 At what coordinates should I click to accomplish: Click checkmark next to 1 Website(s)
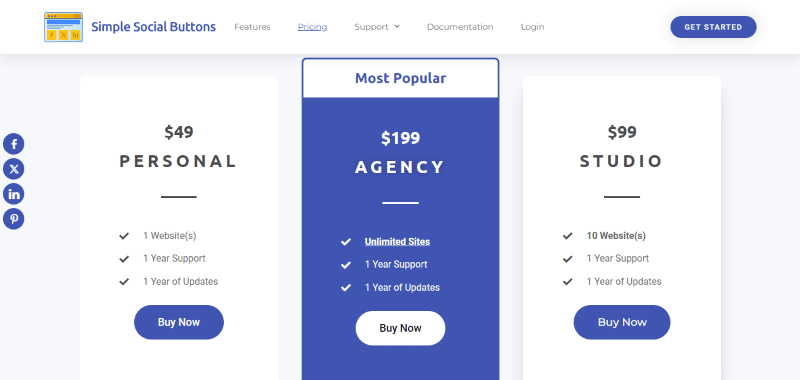pyautogui.click(x=124, y=236)
